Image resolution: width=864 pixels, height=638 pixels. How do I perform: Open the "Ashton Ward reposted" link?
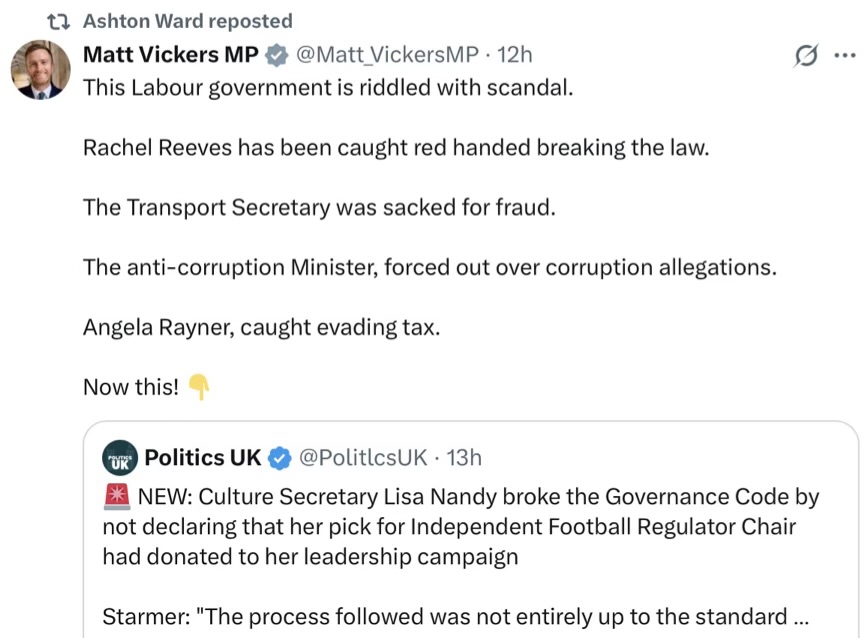[x=187, y=21]
